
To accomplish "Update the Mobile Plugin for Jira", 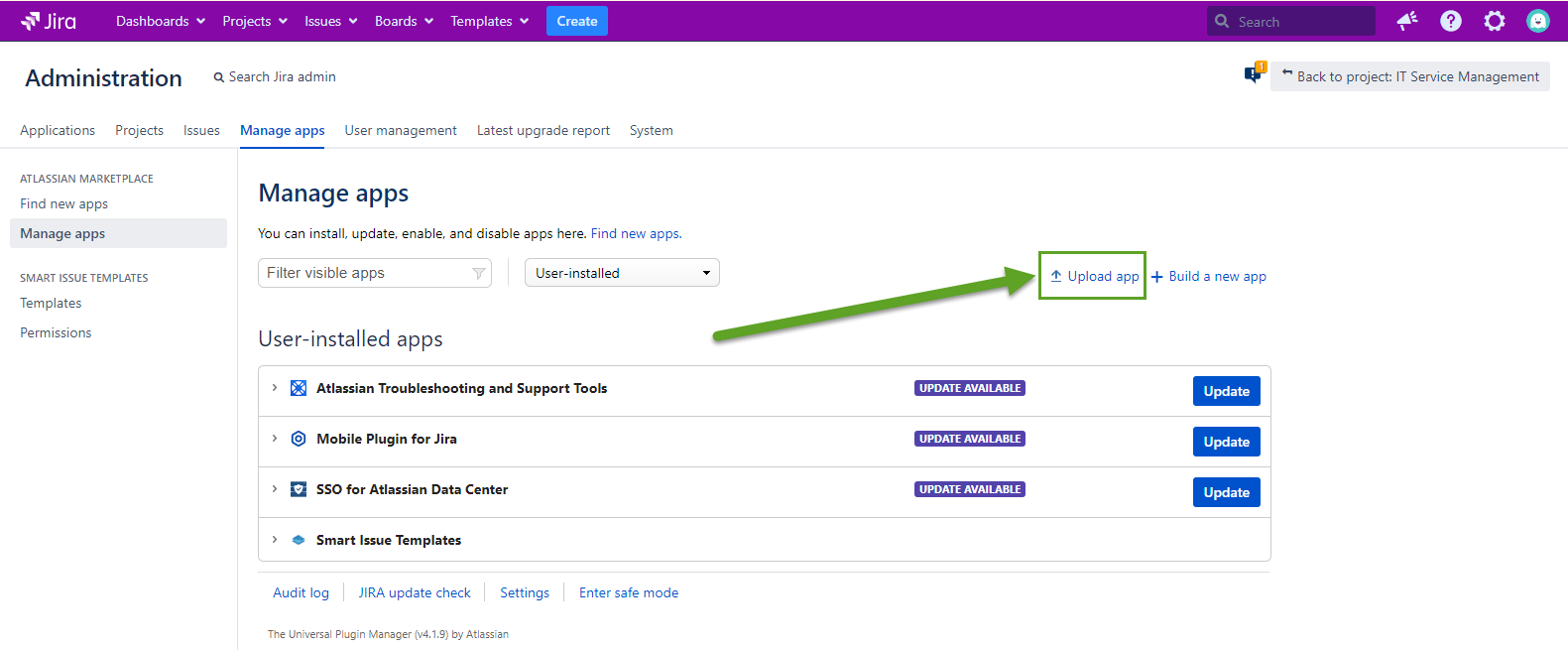I will (1226, 442).
